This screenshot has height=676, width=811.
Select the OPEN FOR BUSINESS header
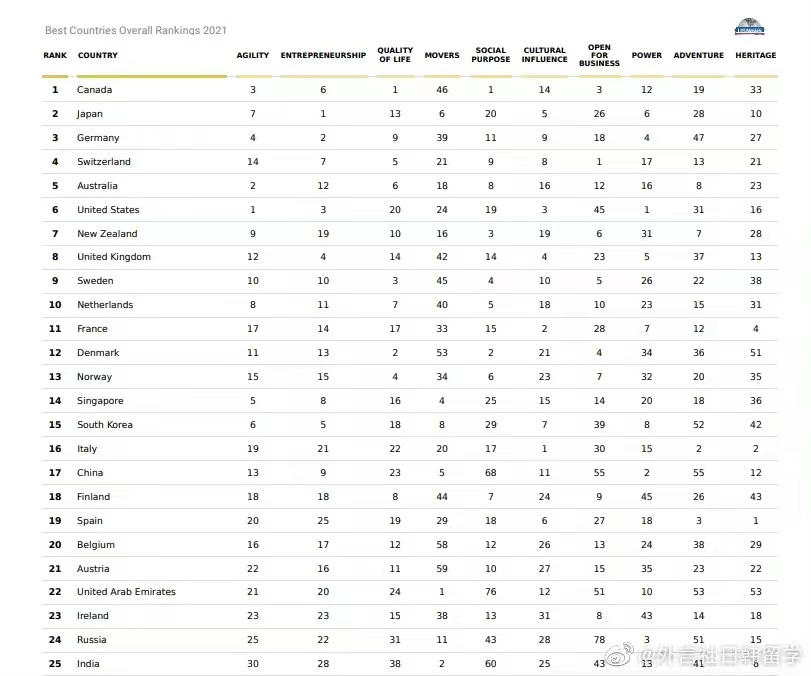coord(599,55)
